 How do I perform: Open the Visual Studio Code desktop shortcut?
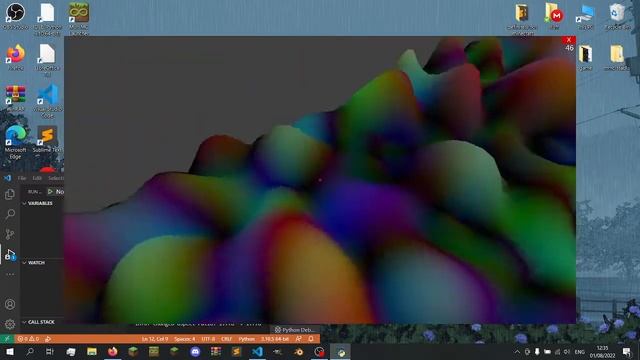[48, 100]
